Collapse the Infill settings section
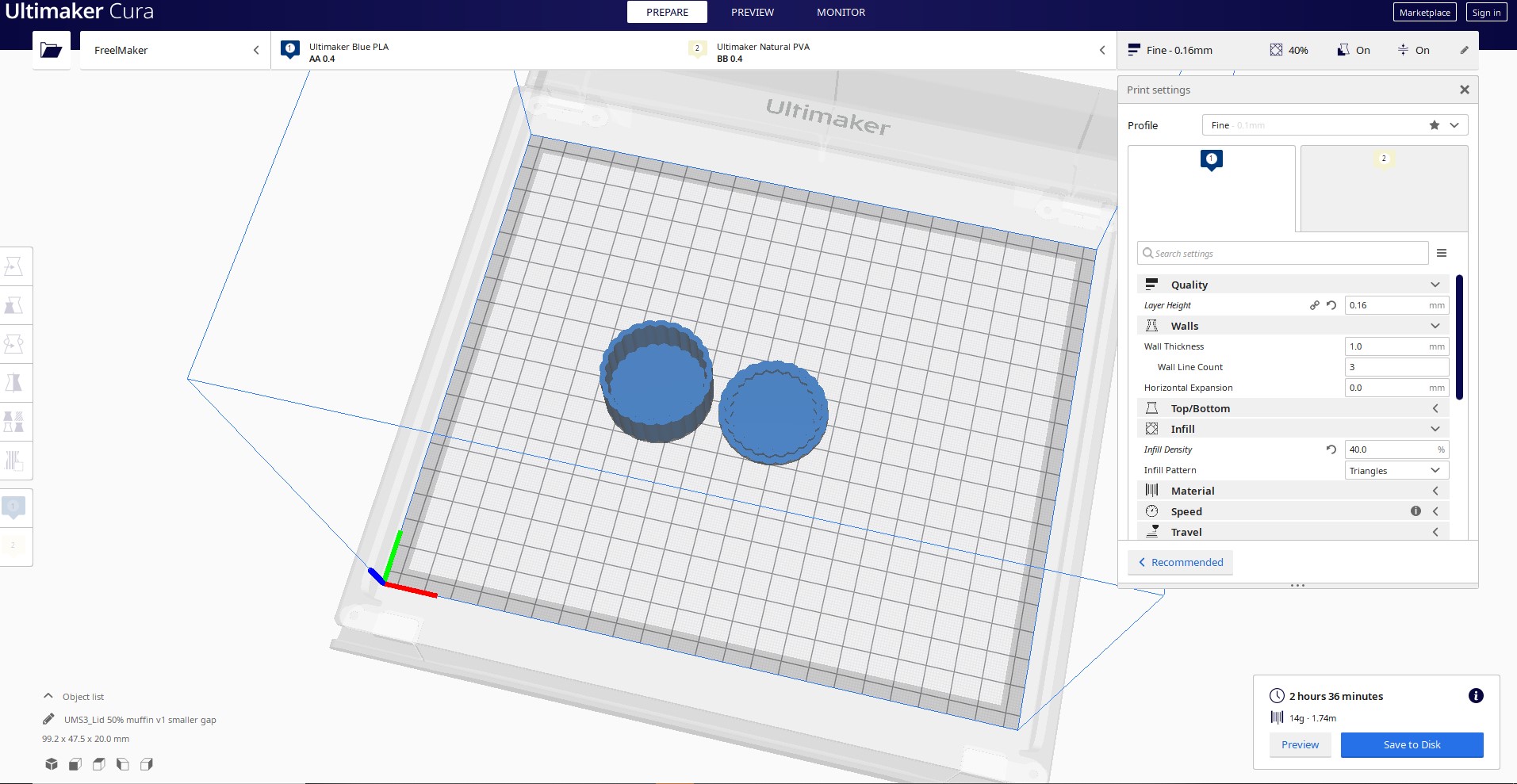This screenshot has width=1517, height=784. click(1293, 429)
